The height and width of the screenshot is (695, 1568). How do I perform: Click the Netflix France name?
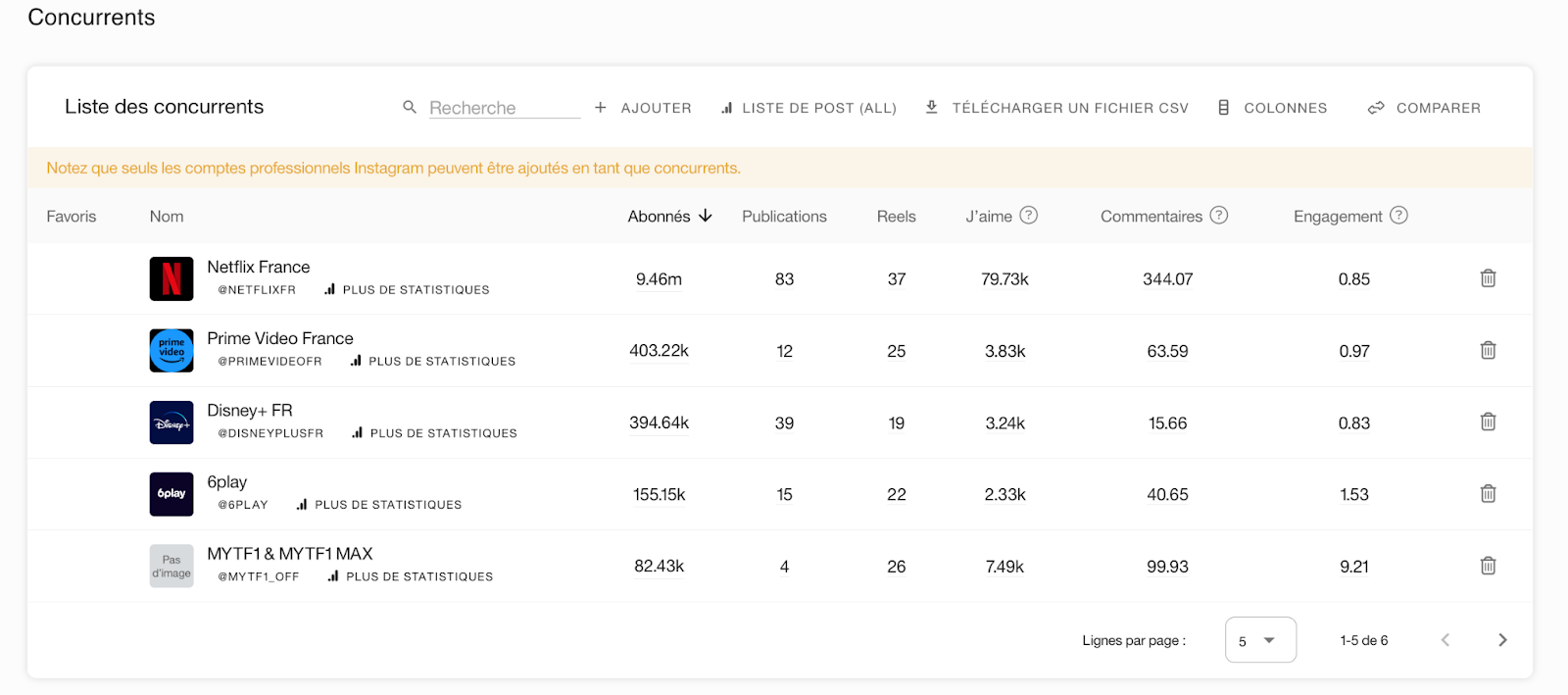pos(259,267)
